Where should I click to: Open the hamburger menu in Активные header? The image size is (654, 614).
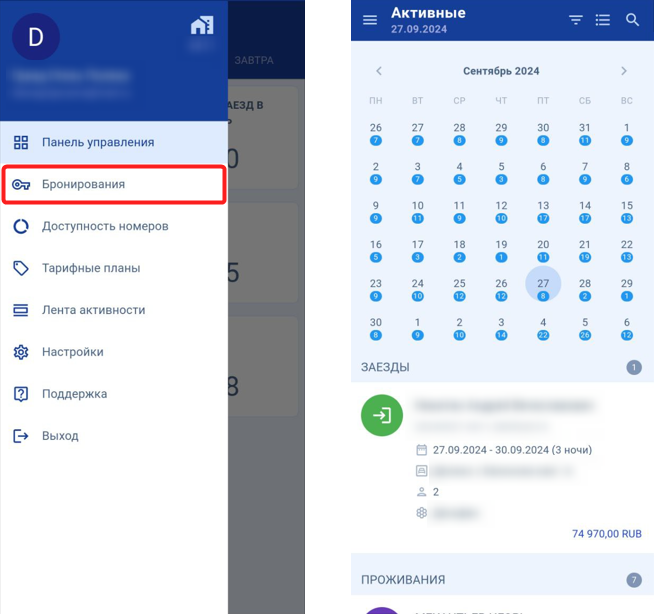pyautogui.click(x=370, y=20)
